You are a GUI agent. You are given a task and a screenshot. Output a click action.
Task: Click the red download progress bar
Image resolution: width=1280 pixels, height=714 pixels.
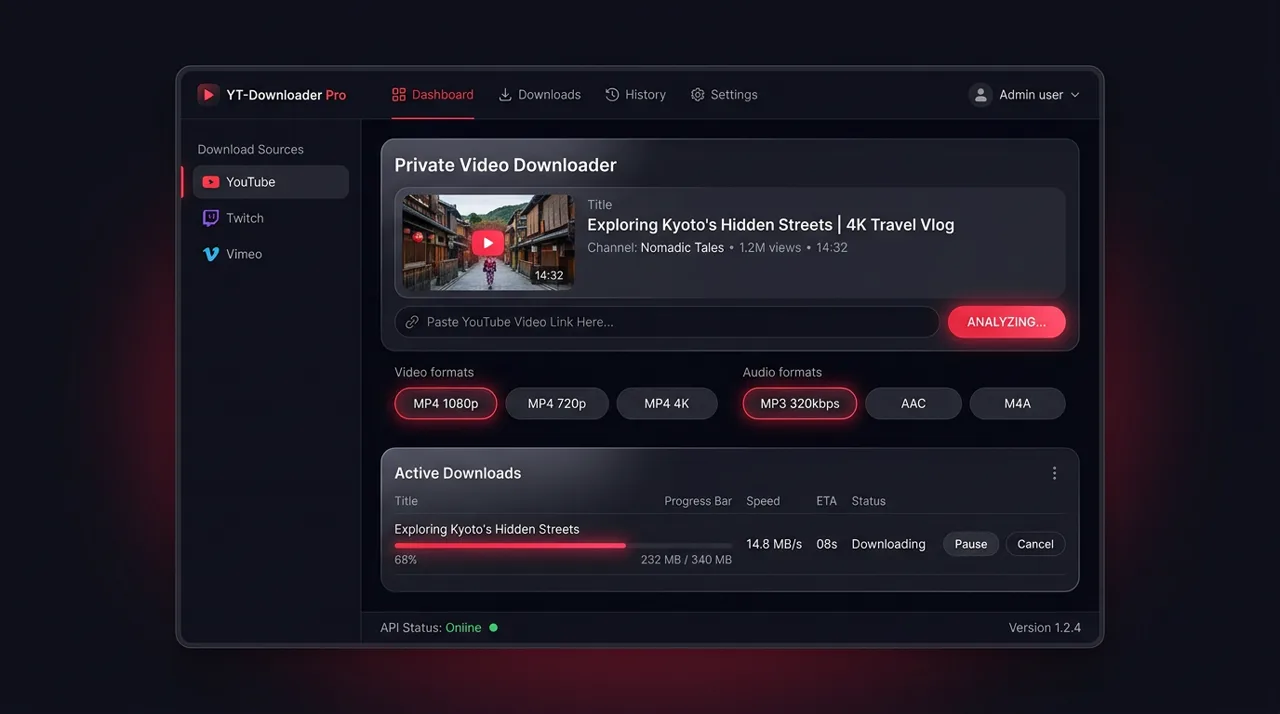(x=510, y=546)
